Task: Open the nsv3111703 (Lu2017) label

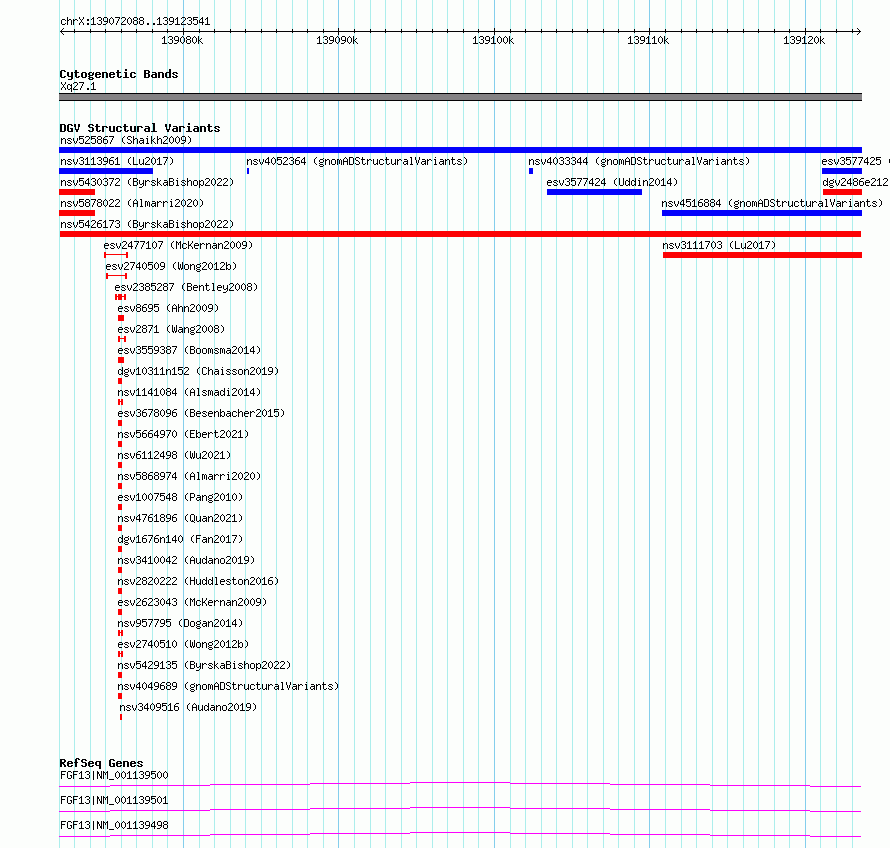Action: point(719,245)
